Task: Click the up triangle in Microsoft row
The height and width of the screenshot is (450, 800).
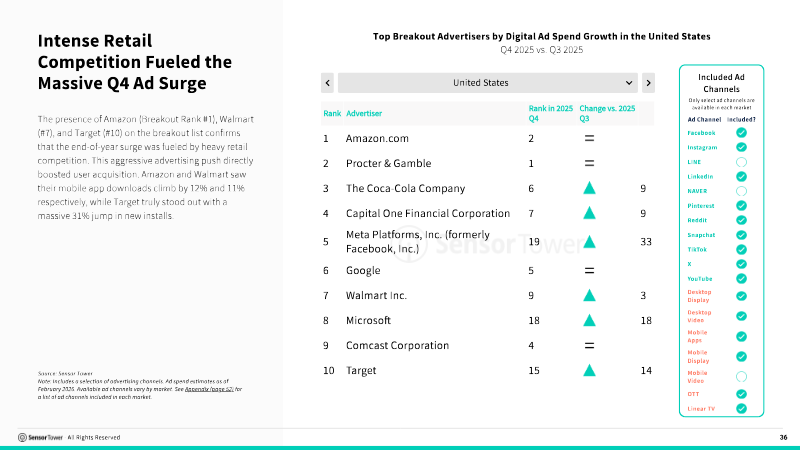Action: tap(589, 320)
